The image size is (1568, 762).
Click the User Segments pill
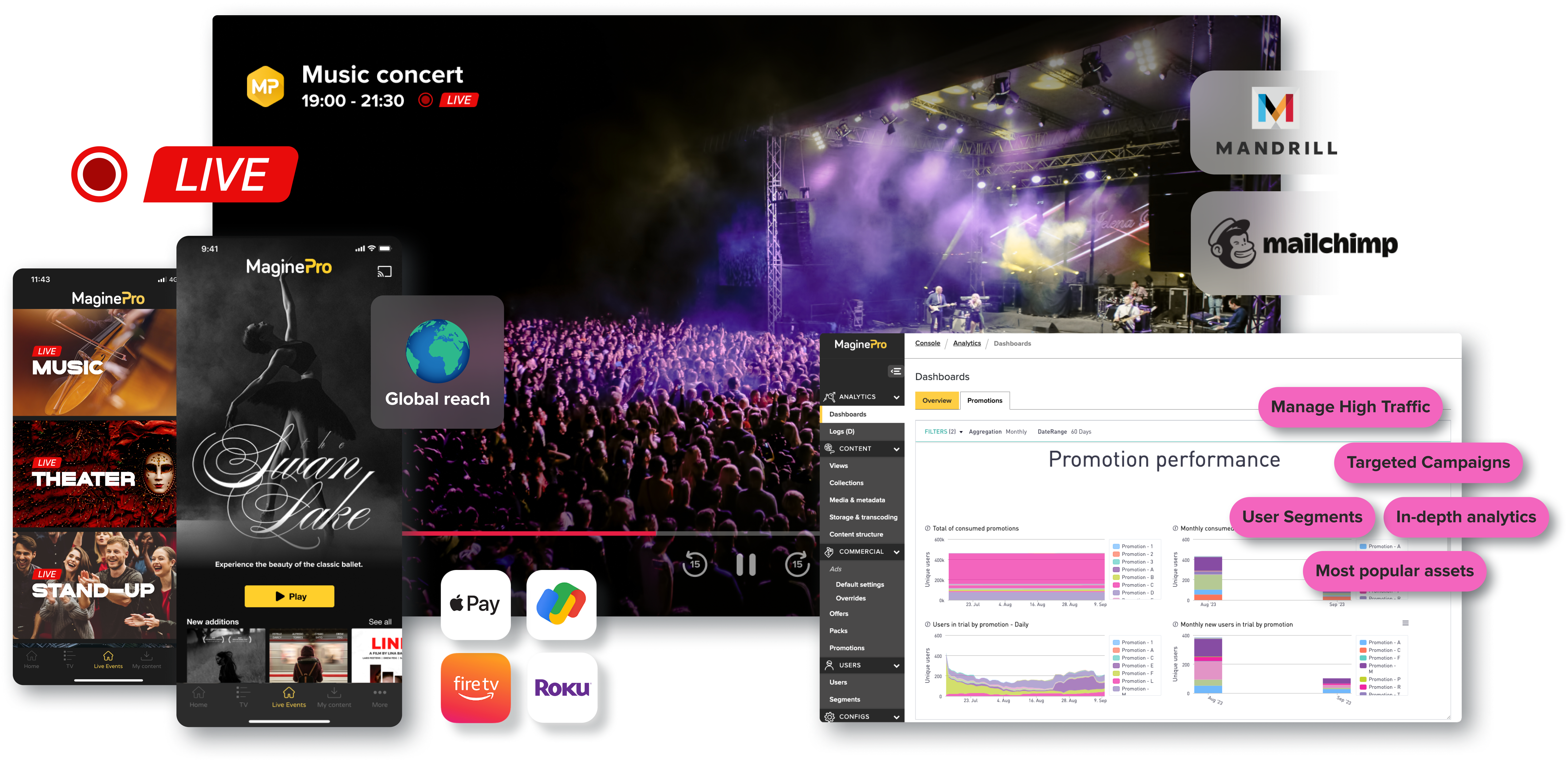(1302, 517)
